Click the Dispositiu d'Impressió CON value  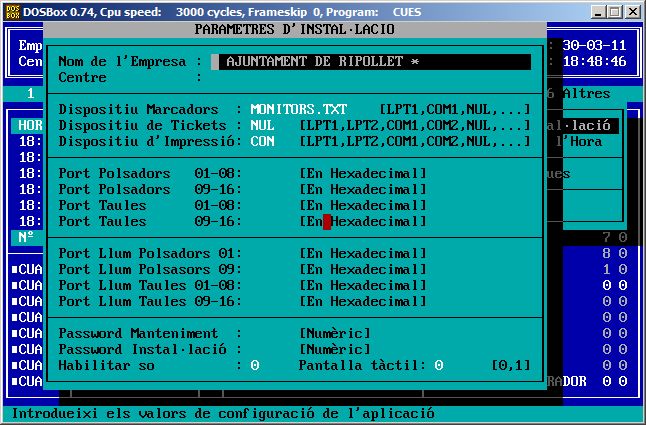click(262, 141)
